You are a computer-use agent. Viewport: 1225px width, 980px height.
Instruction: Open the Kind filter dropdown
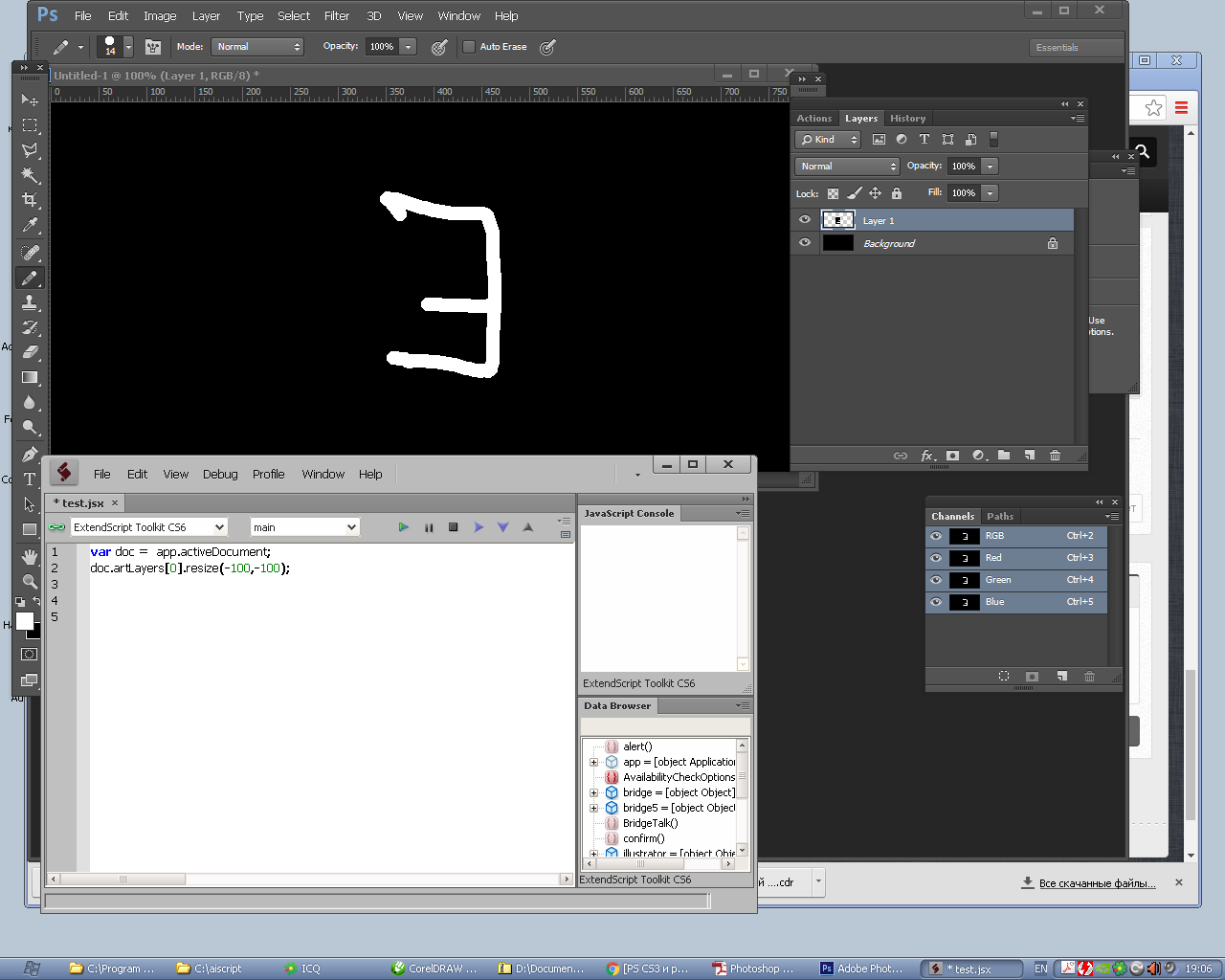coord(828,140)
